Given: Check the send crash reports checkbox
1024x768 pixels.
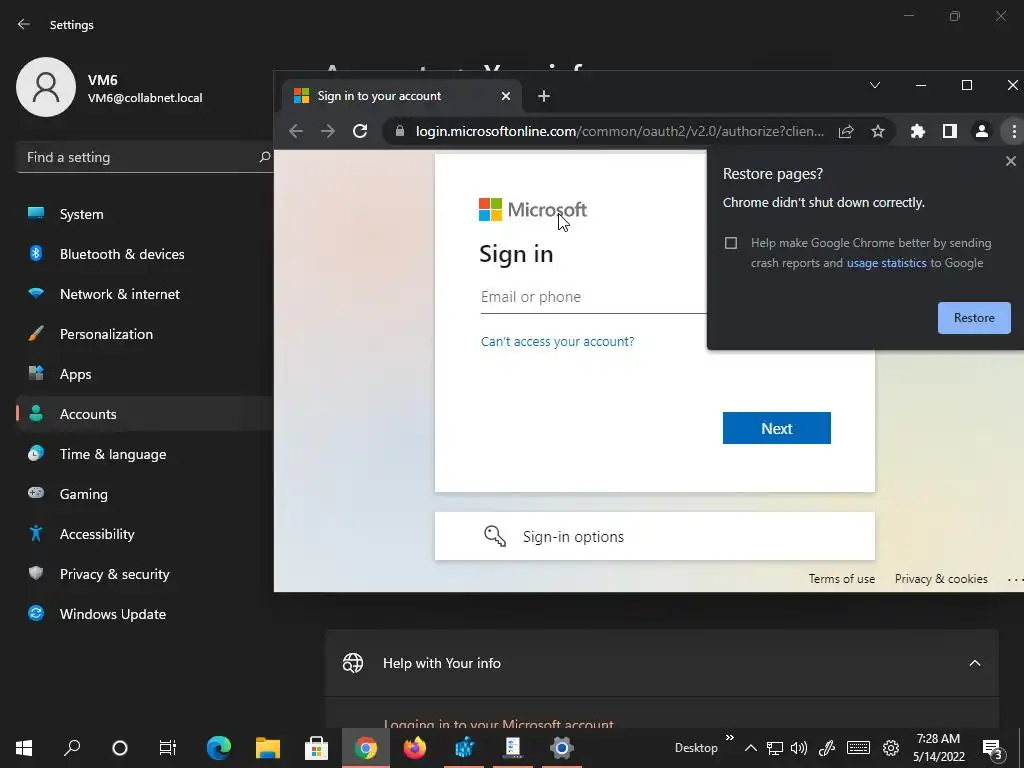Looking at the screenshot, I should point(731,243).
